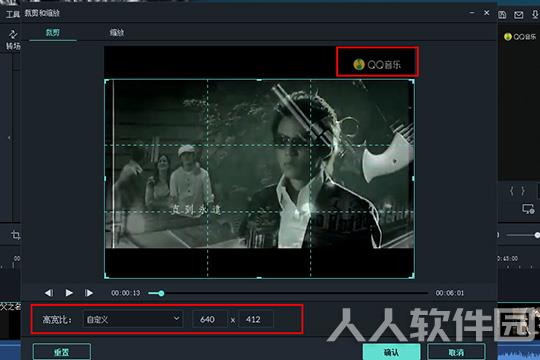Click the snapshot monitor icon at right
The height and width of the screenshot is (360, 540).
pyautogui.click(x=528, y=209)
